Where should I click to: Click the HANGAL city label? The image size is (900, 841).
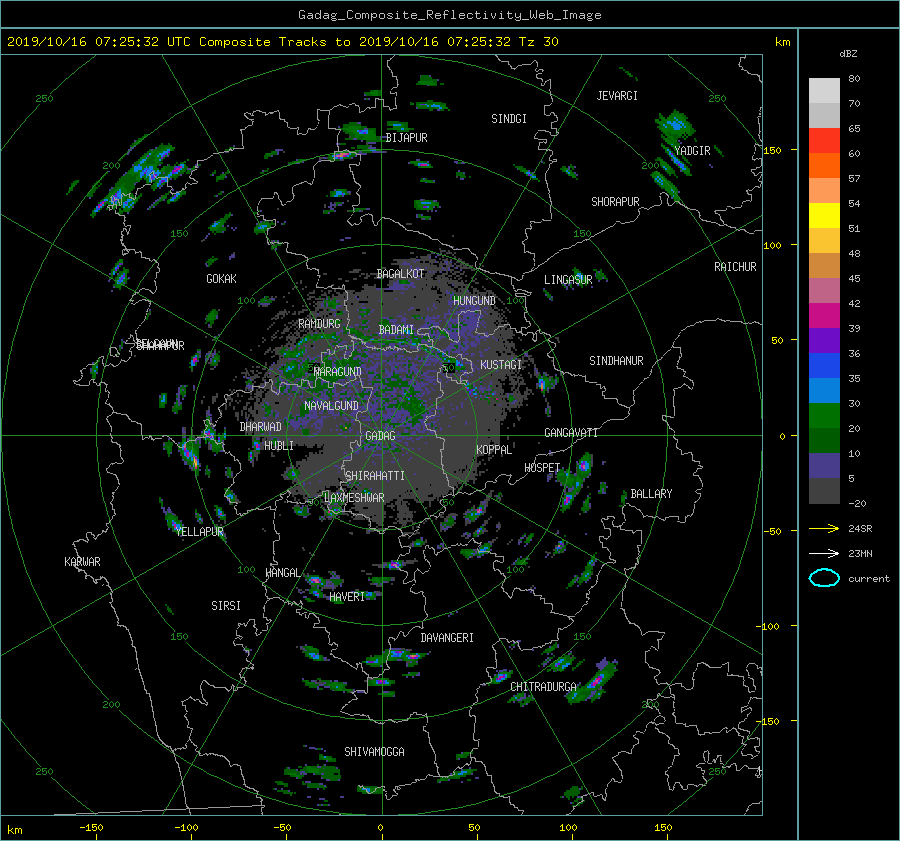click(x=282, y=573)
